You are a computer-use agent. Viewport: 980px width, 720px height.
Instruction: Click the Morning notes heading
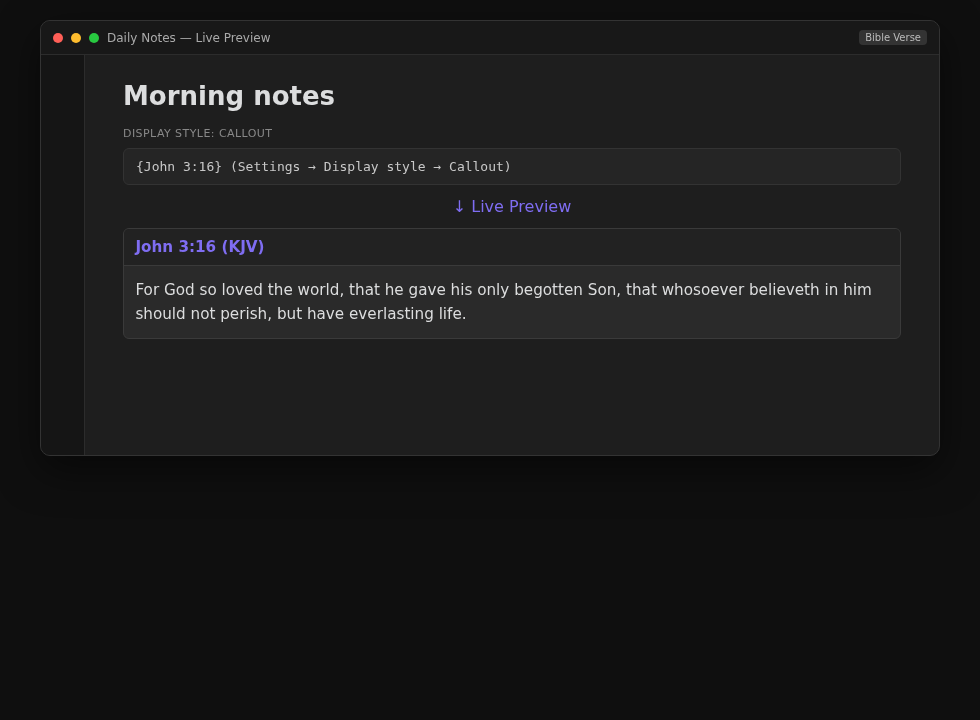point(229,96)
